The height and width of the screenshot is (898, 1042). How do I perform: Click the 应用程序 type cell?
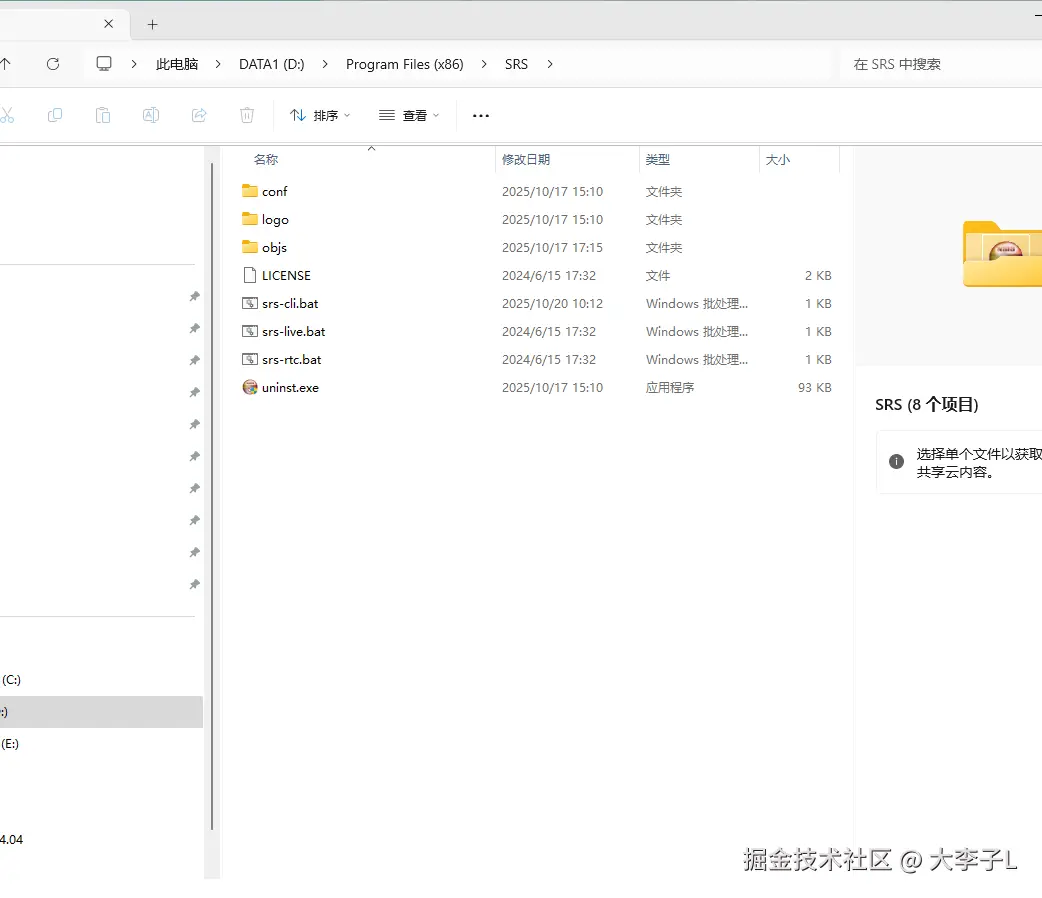point(670,387)
